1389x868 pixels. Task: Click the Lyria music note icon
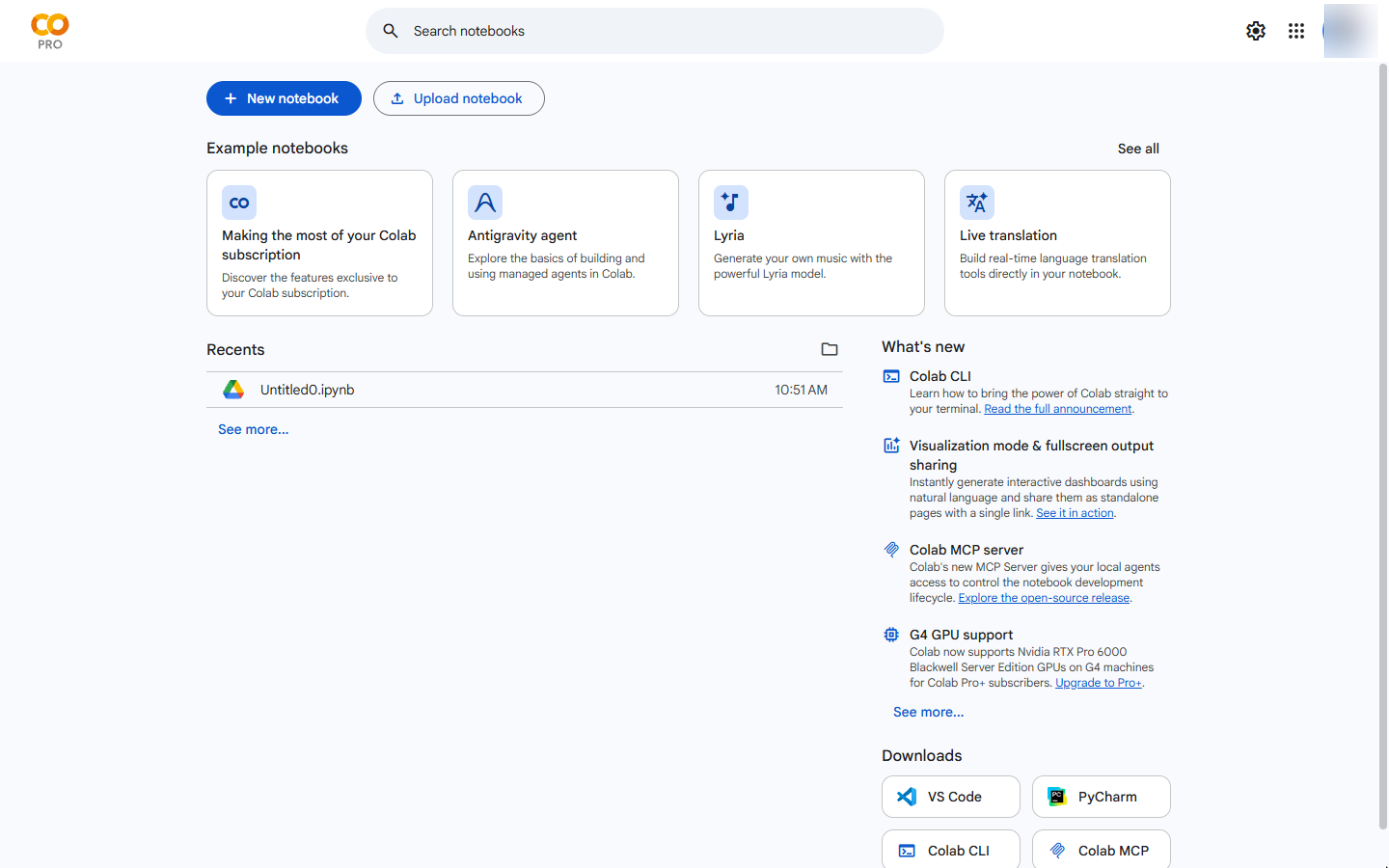[x=731, y=203]
